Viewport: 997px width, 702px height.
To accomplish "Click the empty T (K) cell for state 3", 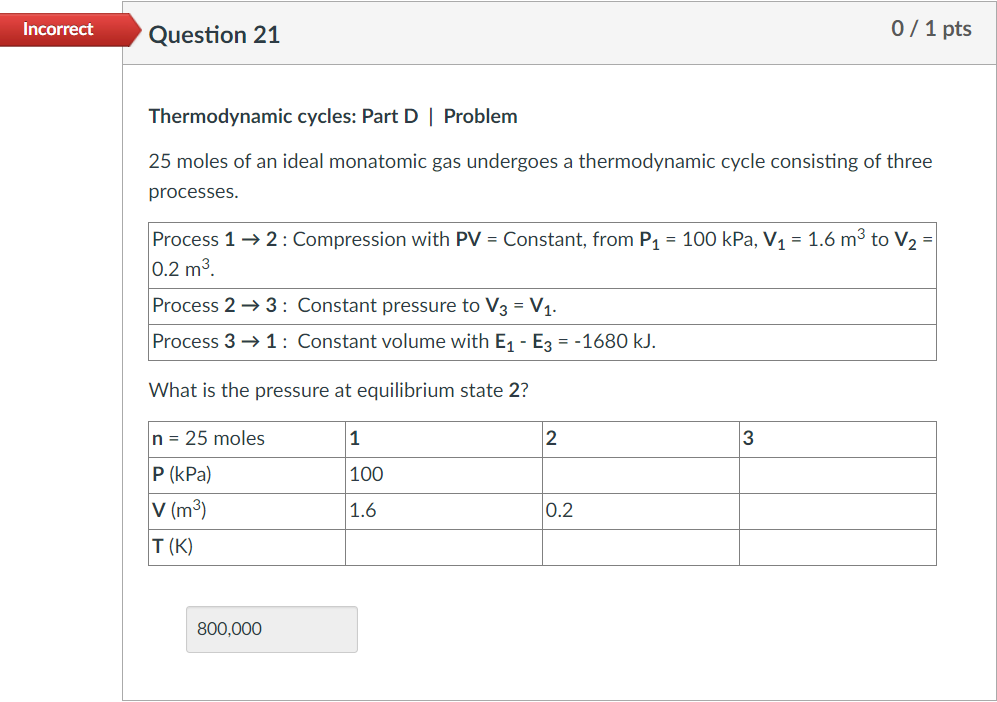I will click(x=837, y=547).
